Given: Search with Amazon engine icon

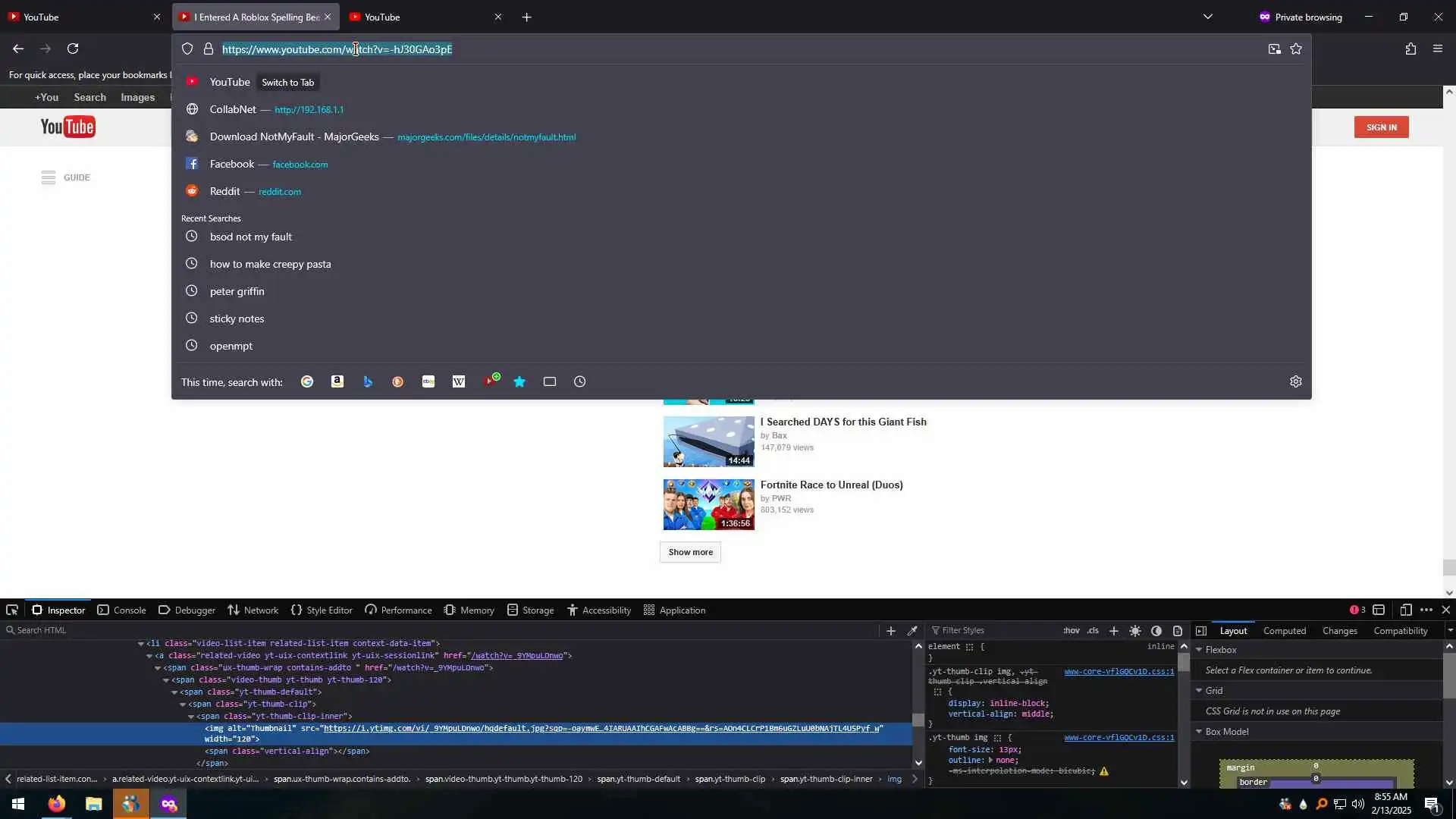Looking at the screenshot, I should pos(337,382).
